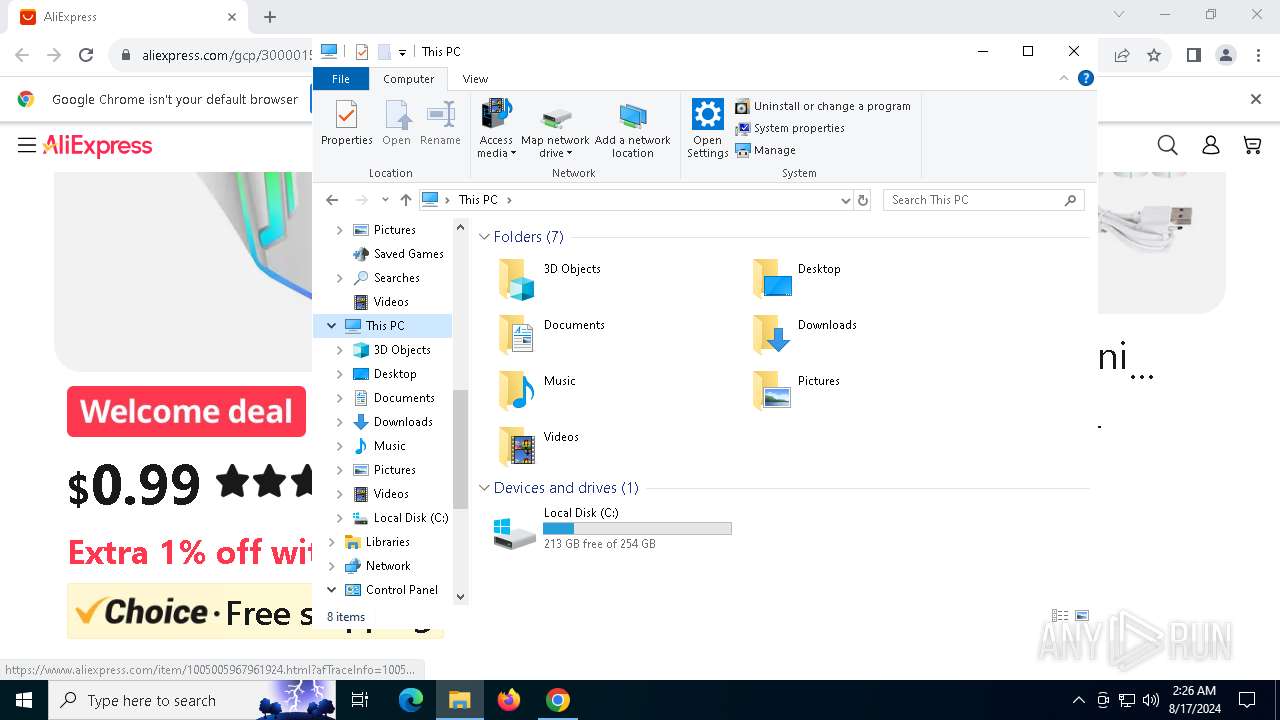
Task: Switch to large icons view
Action: coord(1081,616)
